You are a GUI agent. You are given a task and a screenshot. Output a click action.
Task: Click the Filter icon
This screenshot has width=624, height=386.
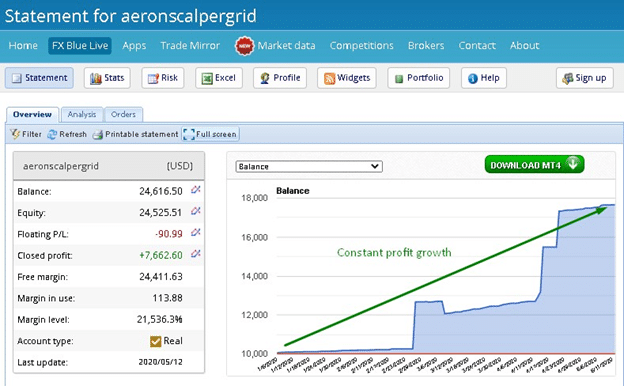[15, 134]
